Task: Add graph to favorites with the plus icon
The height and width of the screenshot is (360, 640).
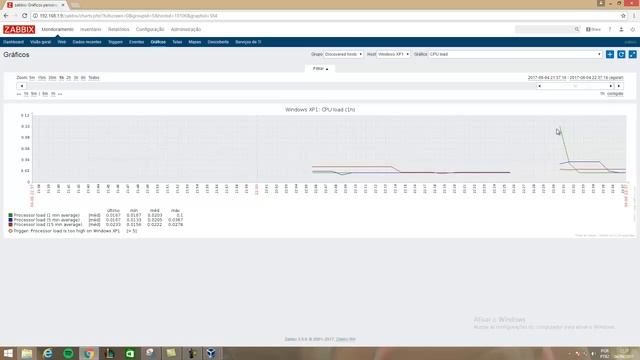Action: point(610,54)
